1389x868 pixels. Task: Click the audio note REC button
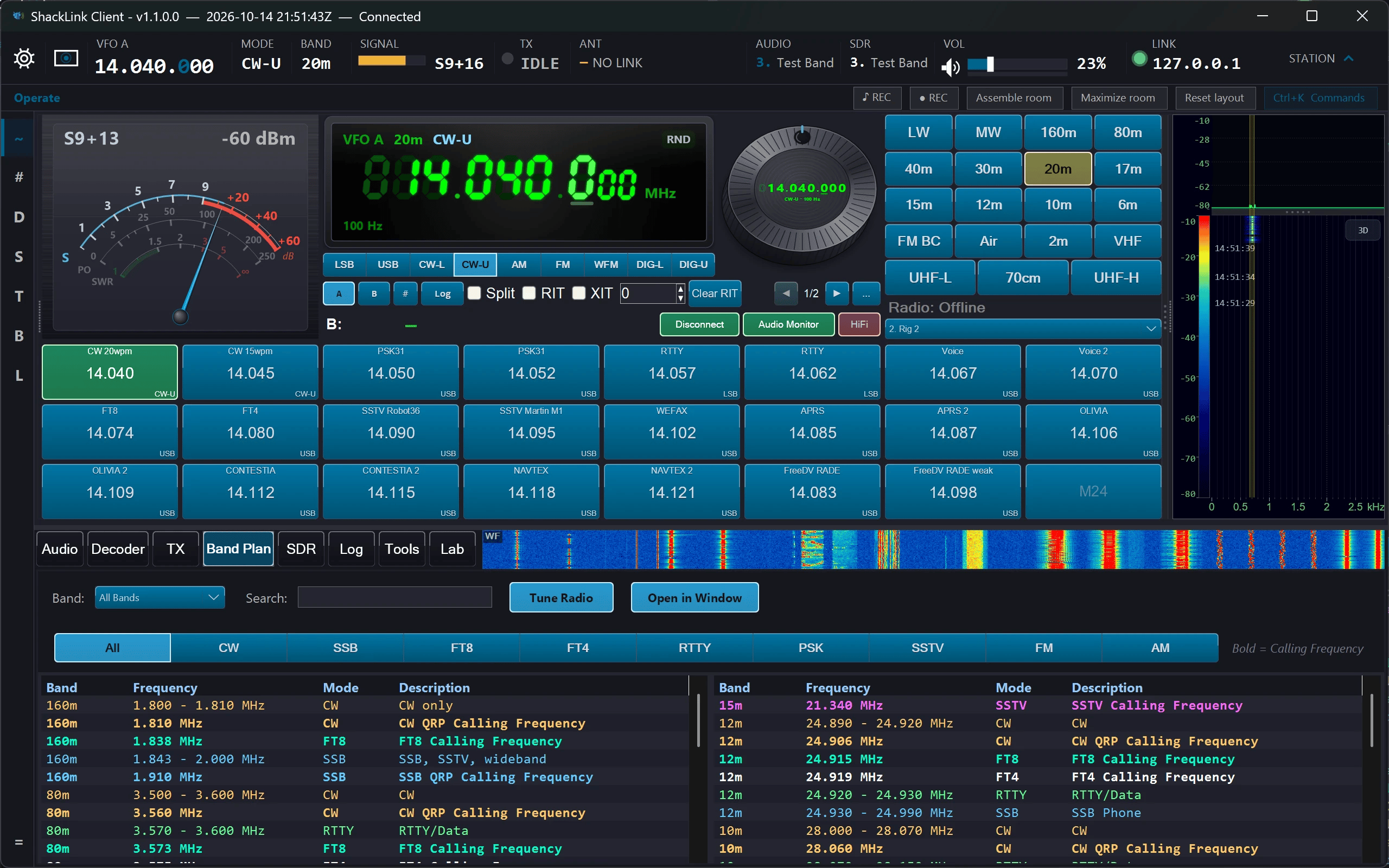pyautogui.click(x=877, y=98)
